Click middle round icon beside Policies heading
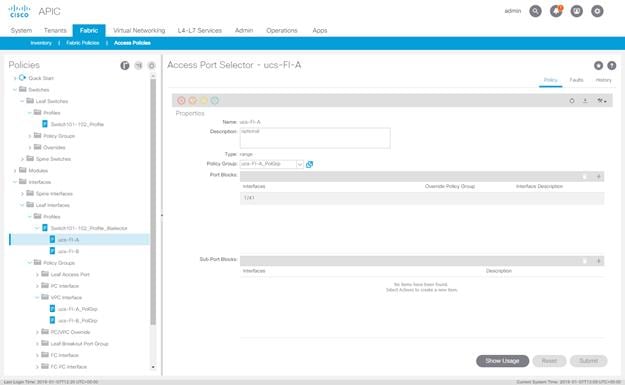Image resolution: width=625 pixels, height=385 pixels. pos(138,65)
